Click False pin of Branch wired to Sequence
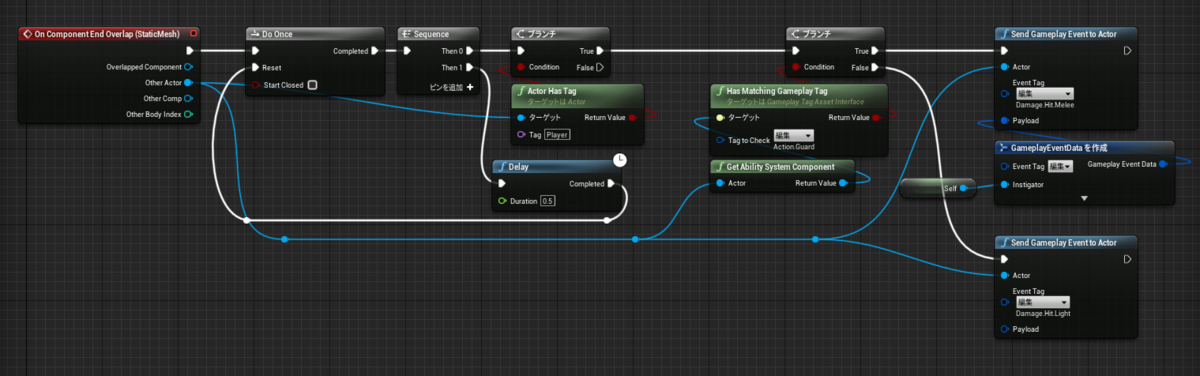 [600, 67]
